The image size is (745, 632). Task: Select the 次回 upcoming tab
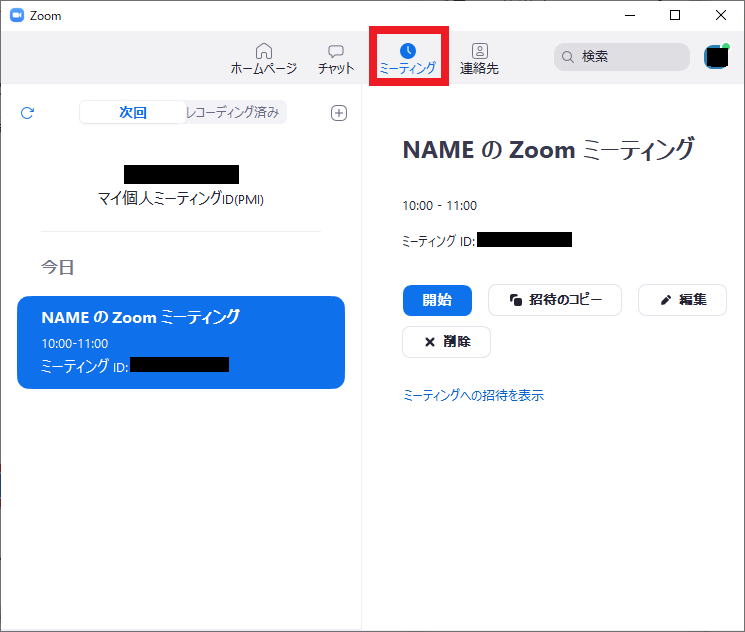(x=133, y=113)
